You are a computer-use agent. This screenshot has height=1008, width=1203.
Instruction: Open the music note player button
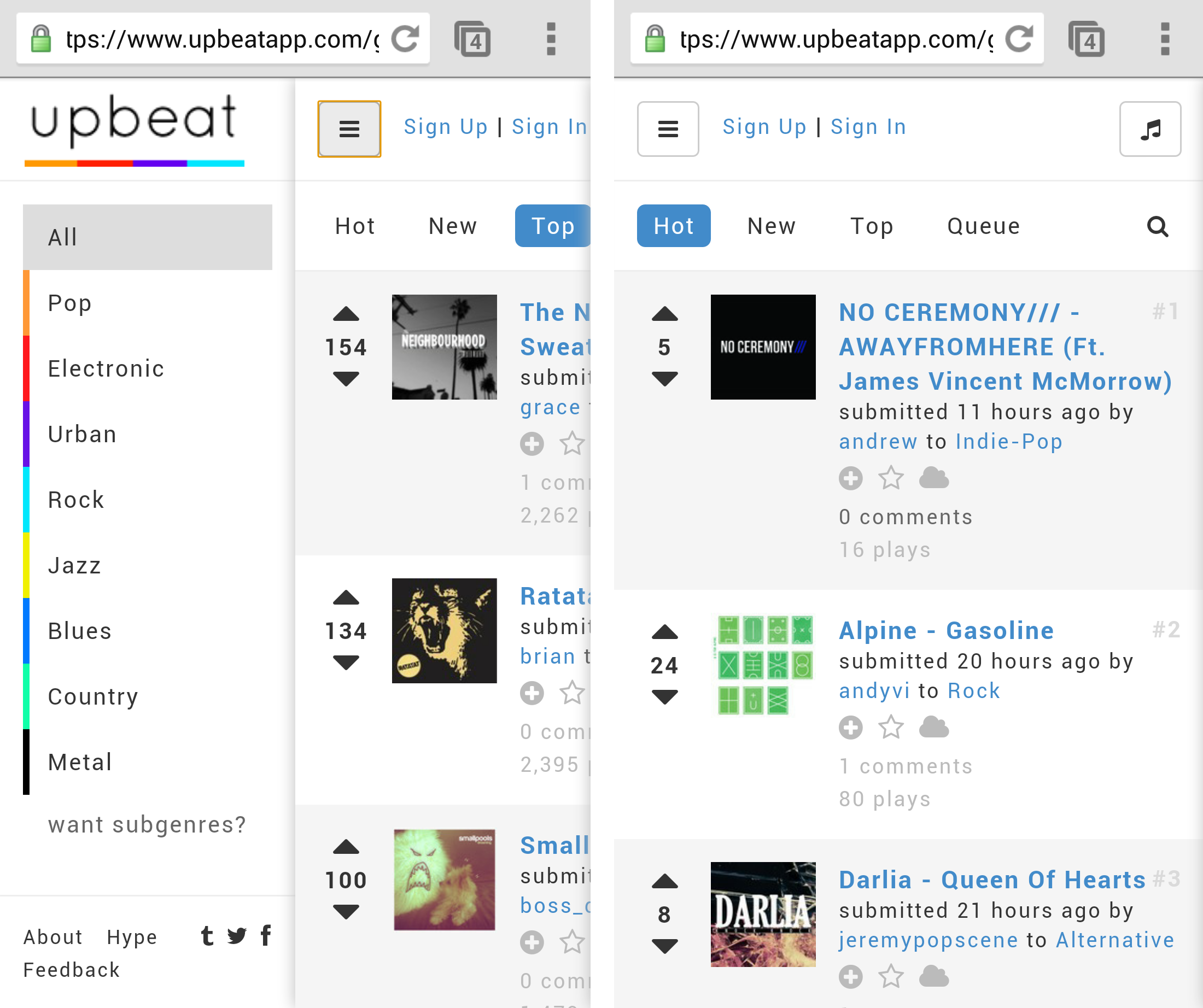tap(1150, 128)
